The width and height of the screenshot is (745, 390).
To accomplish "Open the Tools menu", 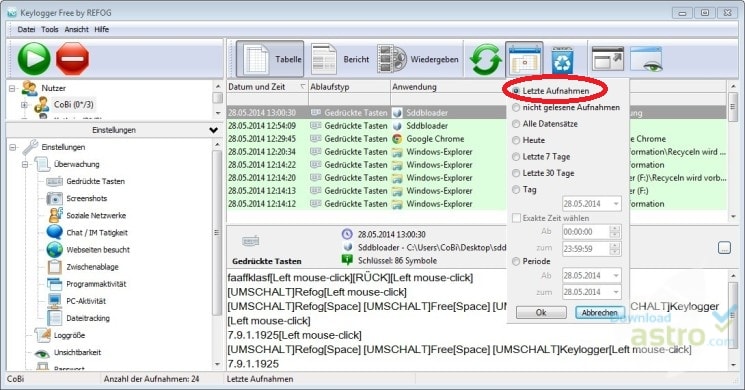I will point(49,29).
